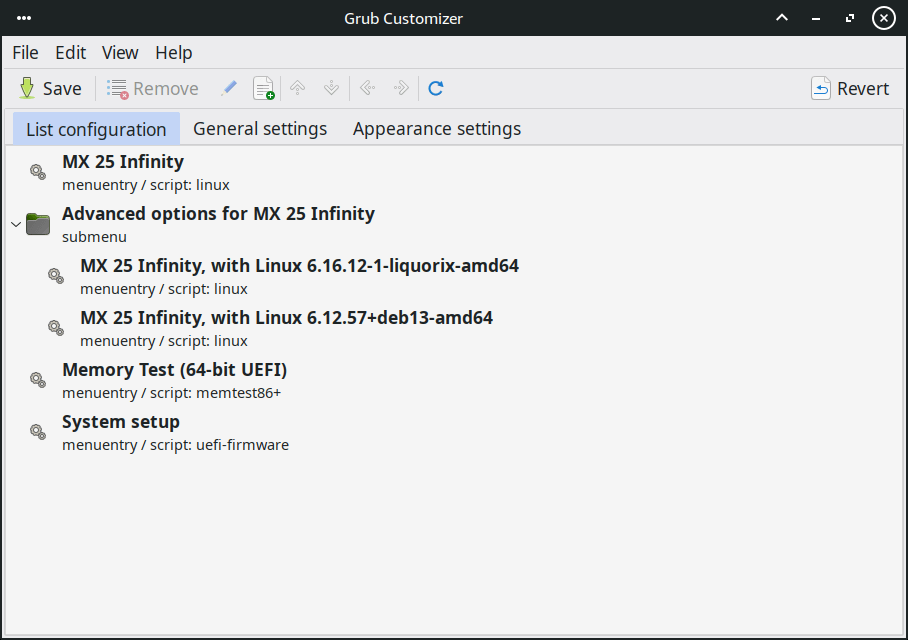Viewport: 908px width, 640px height.
Task: Click the green folder submenu icon
Action: click(38, 224)
